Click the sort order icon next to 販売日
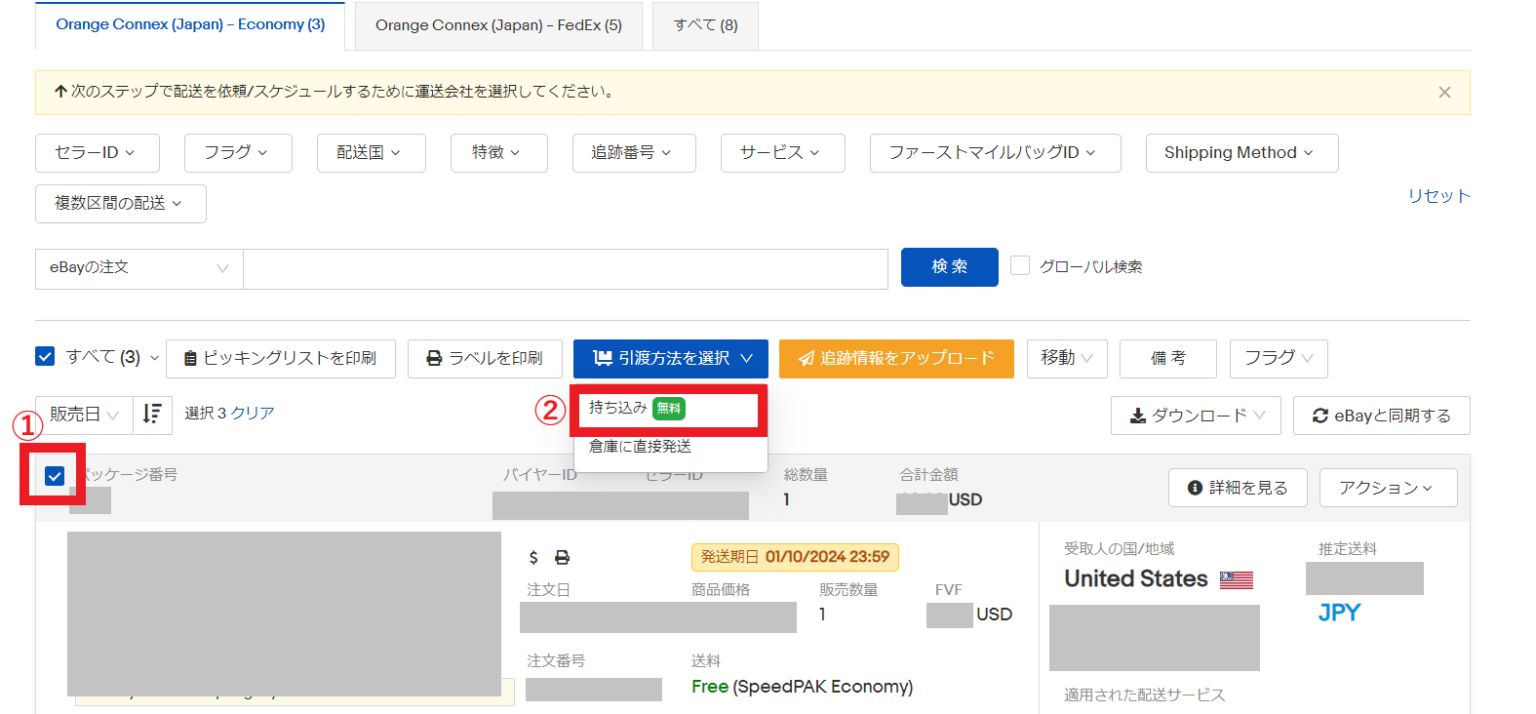The height and width of the screenshot is (714, 1536). click(152, 413)
